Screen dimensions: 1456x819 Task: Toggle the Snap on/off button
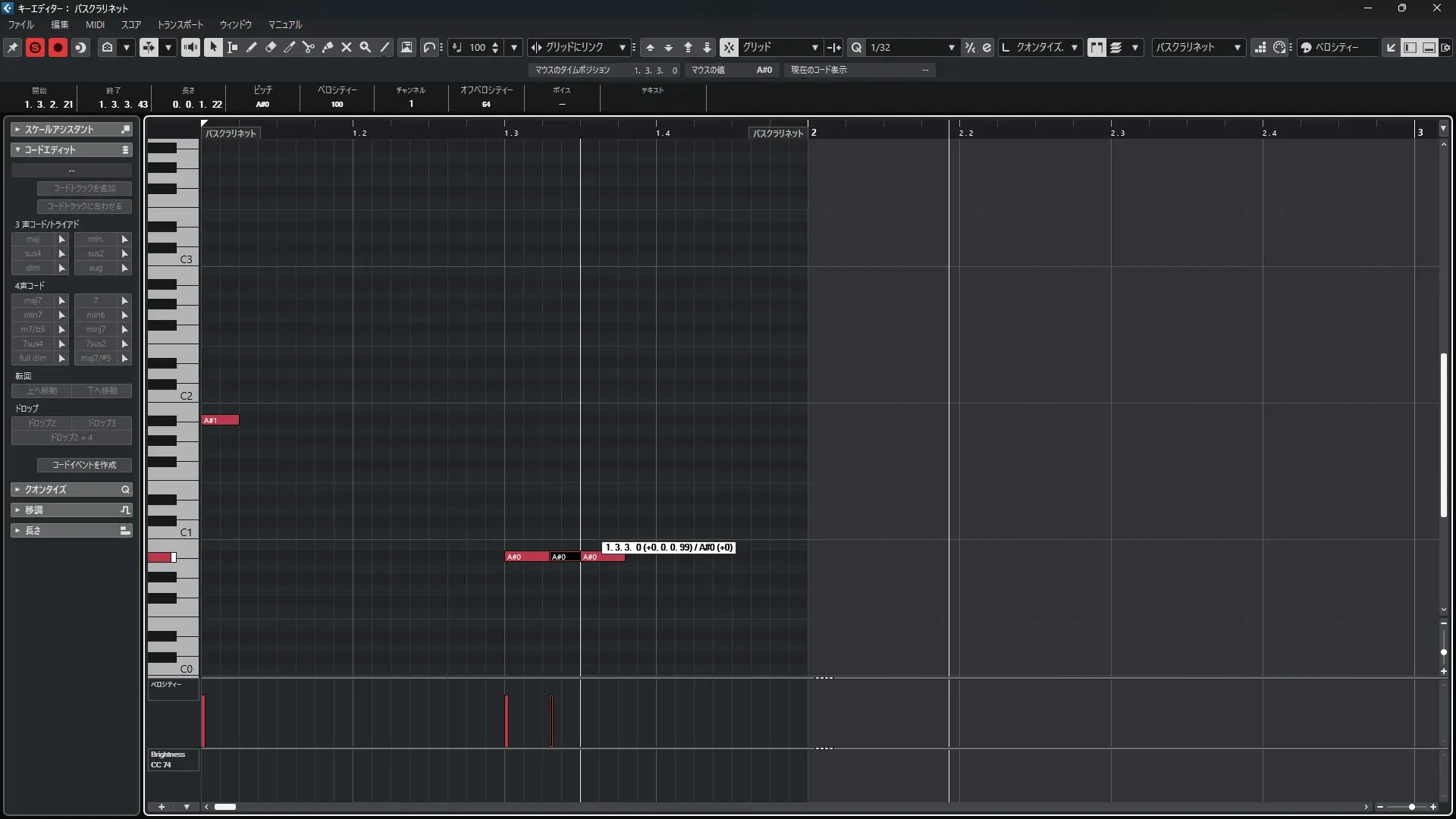pyautogui.click(x=729, y=47)
